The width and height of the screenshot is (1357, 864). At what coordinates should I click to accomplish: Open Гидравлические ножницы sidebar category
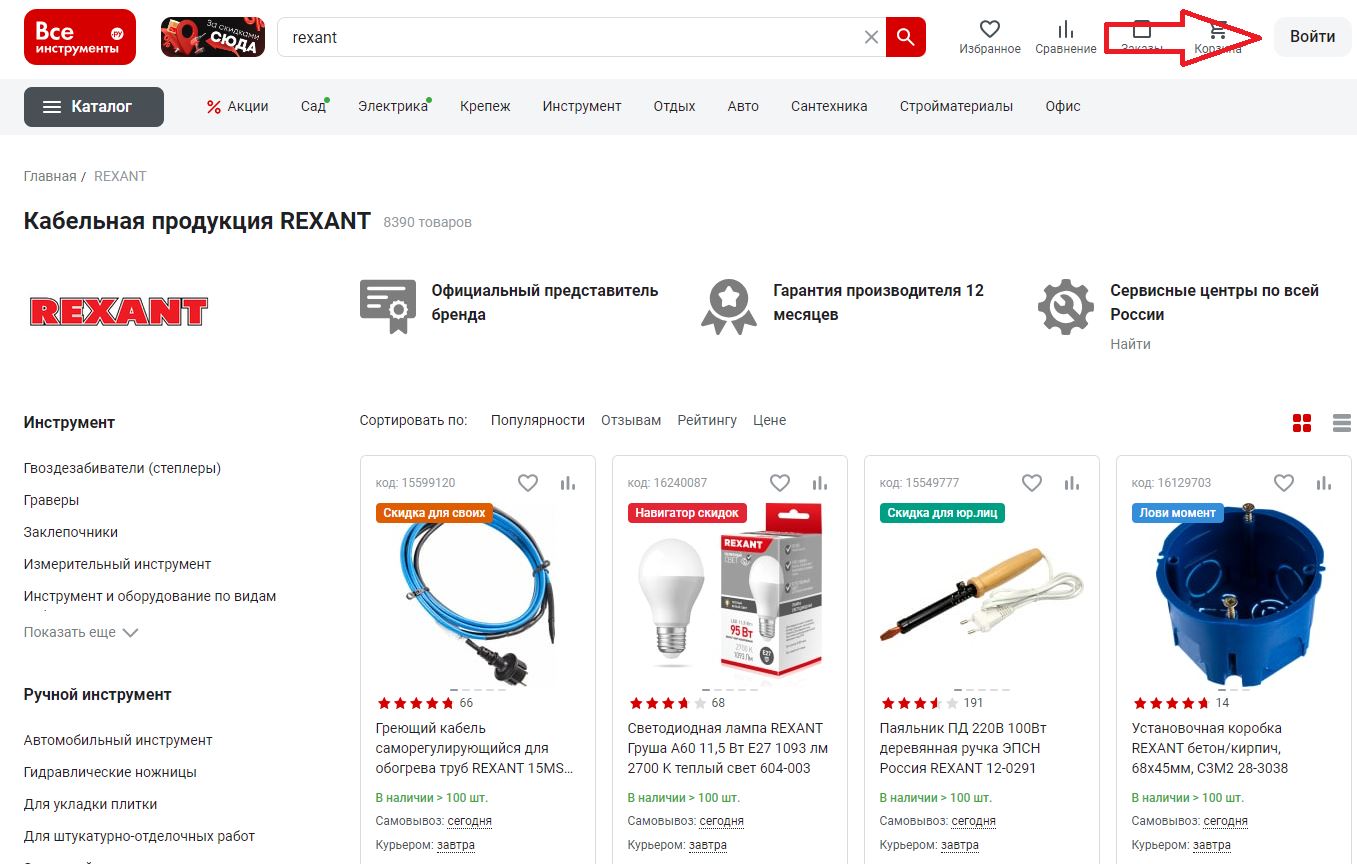110,772
